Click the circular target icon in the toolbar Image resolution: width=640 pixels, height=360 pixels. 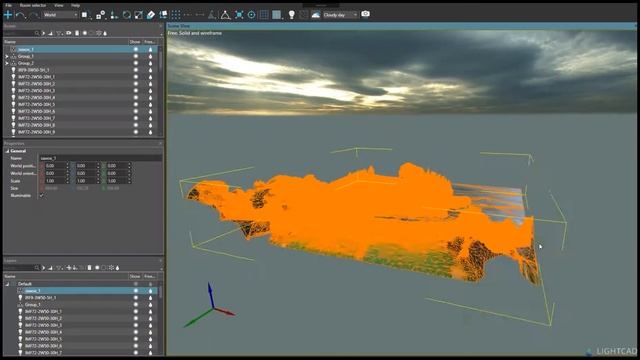pyautogui.click(x=251, y=15)
